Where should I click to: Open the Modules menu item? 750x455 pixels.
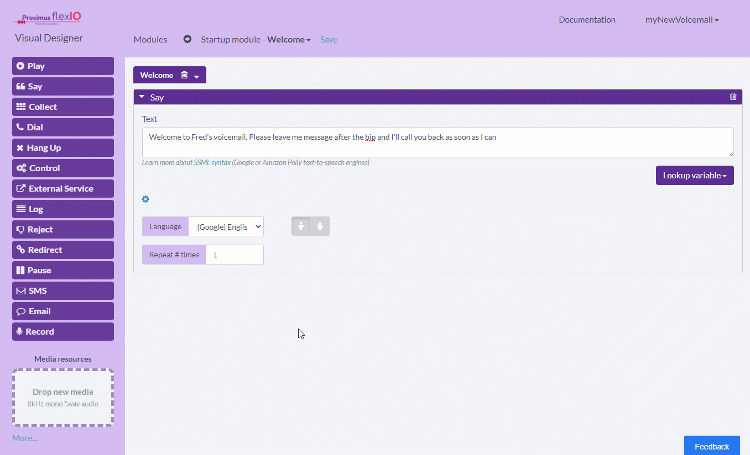tap(150, 40)
